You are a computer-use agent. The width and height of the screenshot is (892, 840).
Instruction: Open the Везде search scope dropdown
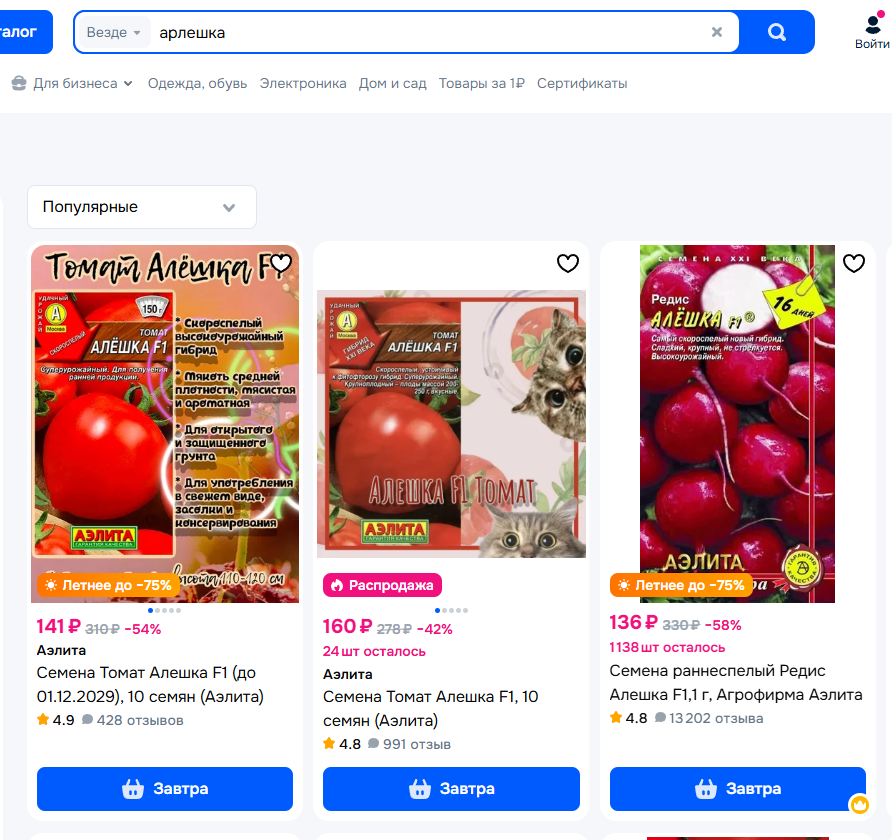(x=114, y=32)
